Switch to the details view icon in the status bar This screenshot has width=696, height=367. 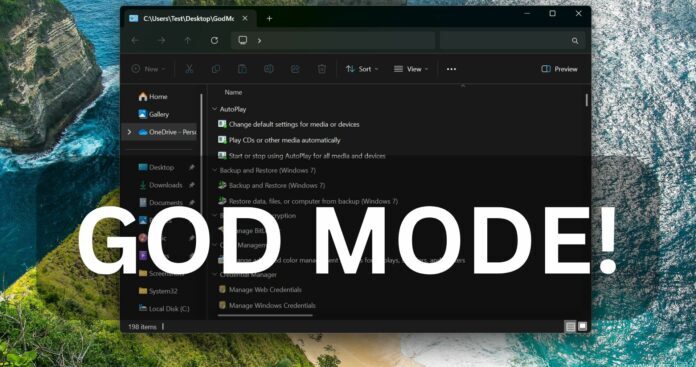[x=570, y=327]
